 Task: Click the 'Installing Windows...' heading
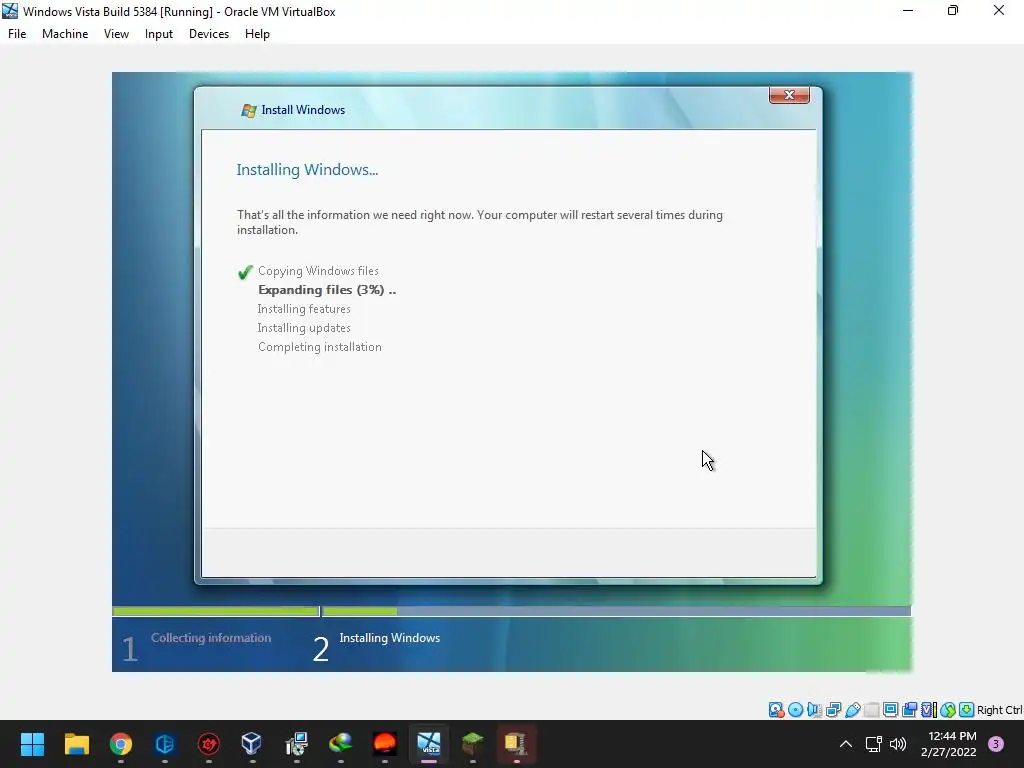307,170
